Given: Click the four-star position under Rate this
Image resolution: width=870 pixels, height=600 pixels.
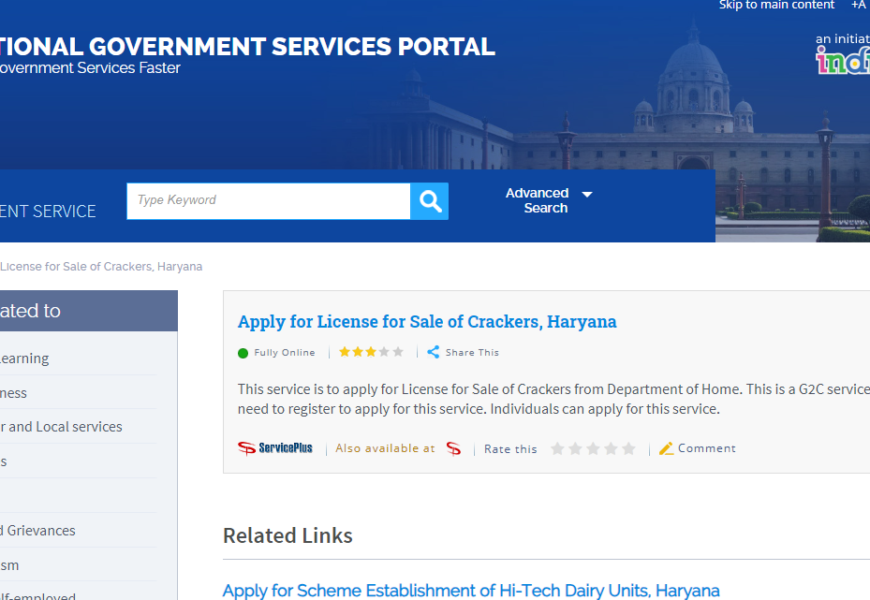Looking at the screenshot, I should [611, 449].
